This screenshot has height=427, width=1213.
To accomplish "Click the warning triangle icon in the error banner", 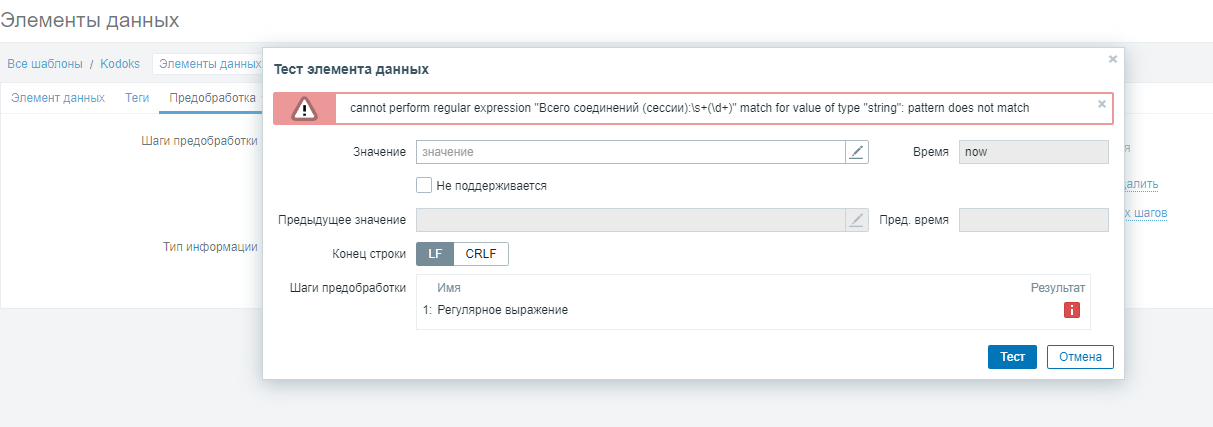I will [304, 108].
